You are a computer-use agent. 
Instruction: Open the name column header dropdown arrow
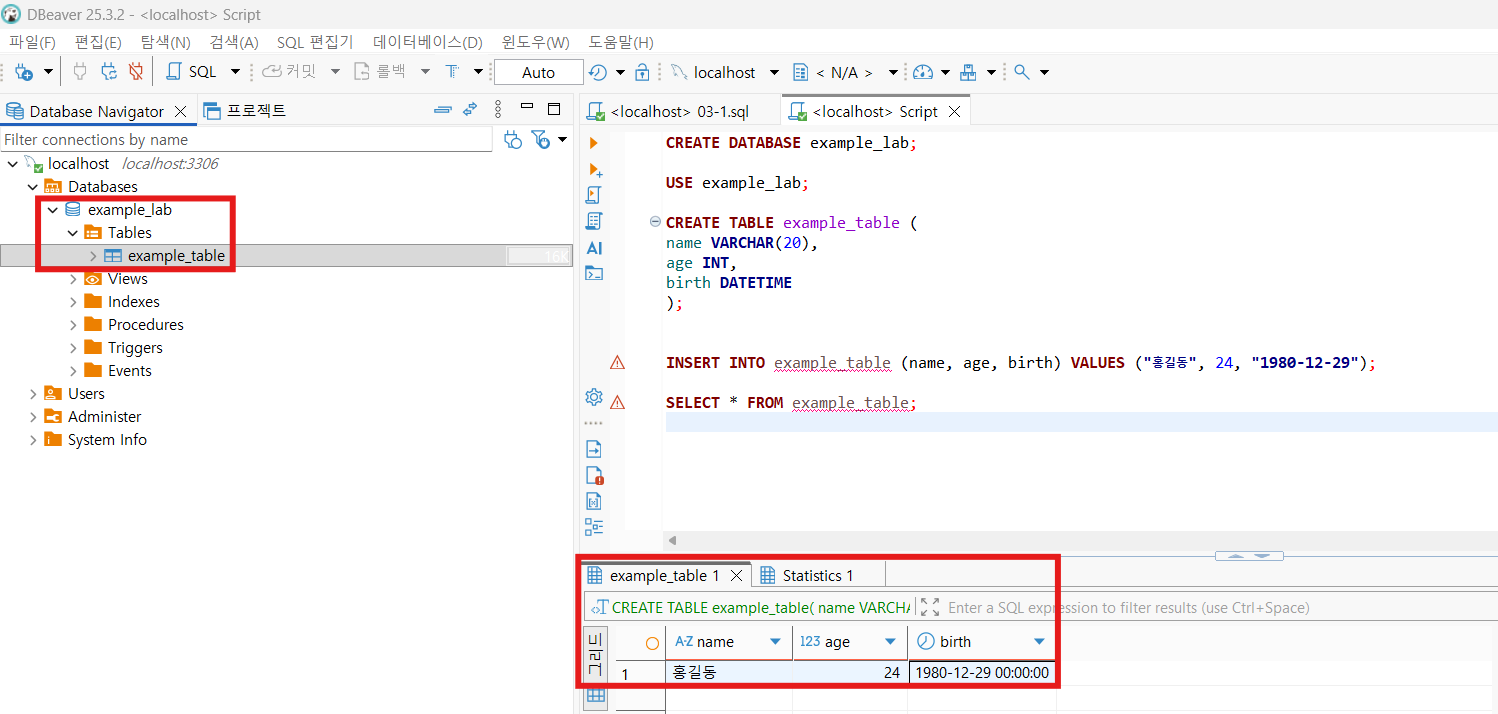pyautogui.click(x=775, y=642)
